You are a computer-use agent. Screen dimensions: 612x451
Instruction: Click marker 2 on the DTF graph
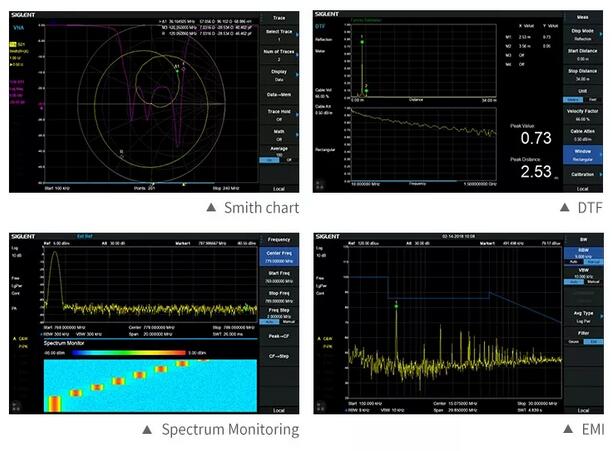pos(366,89)
